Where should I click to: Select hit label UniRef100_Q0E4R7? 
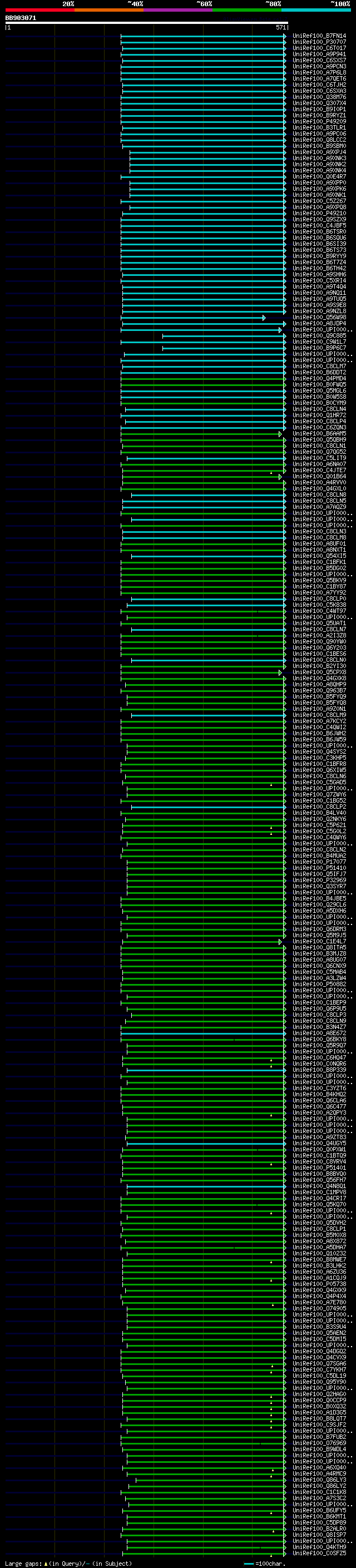point(319,176)
